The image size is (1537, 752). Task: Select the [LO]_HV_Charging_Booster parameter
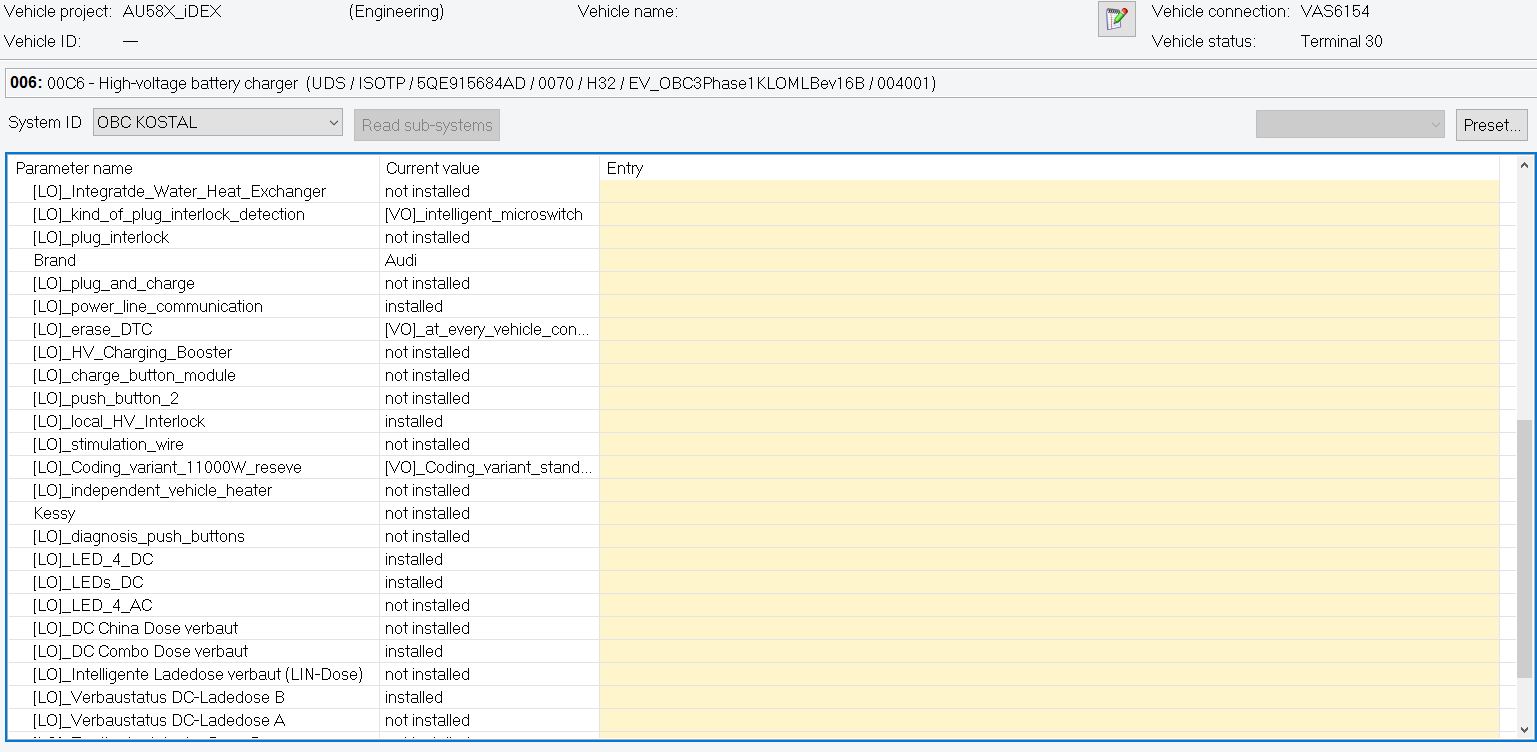[132, 352]
